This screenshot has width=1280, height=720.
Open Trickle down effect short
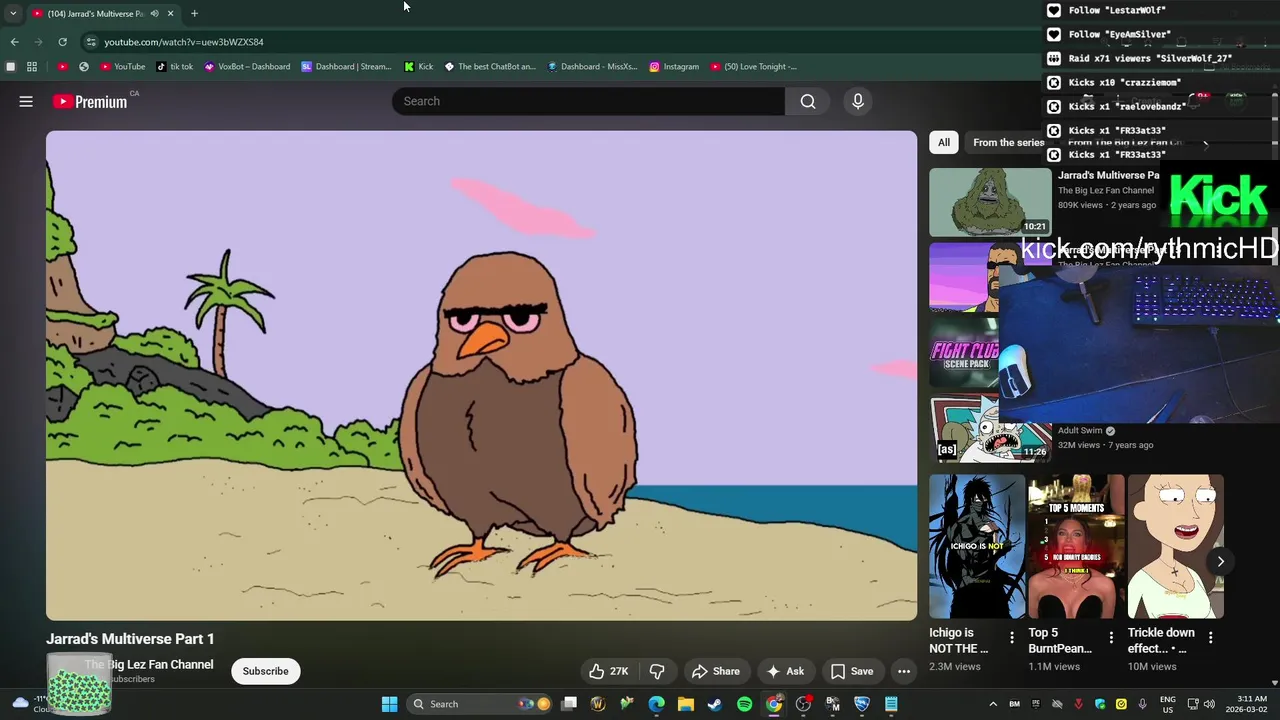(1175, 546)
